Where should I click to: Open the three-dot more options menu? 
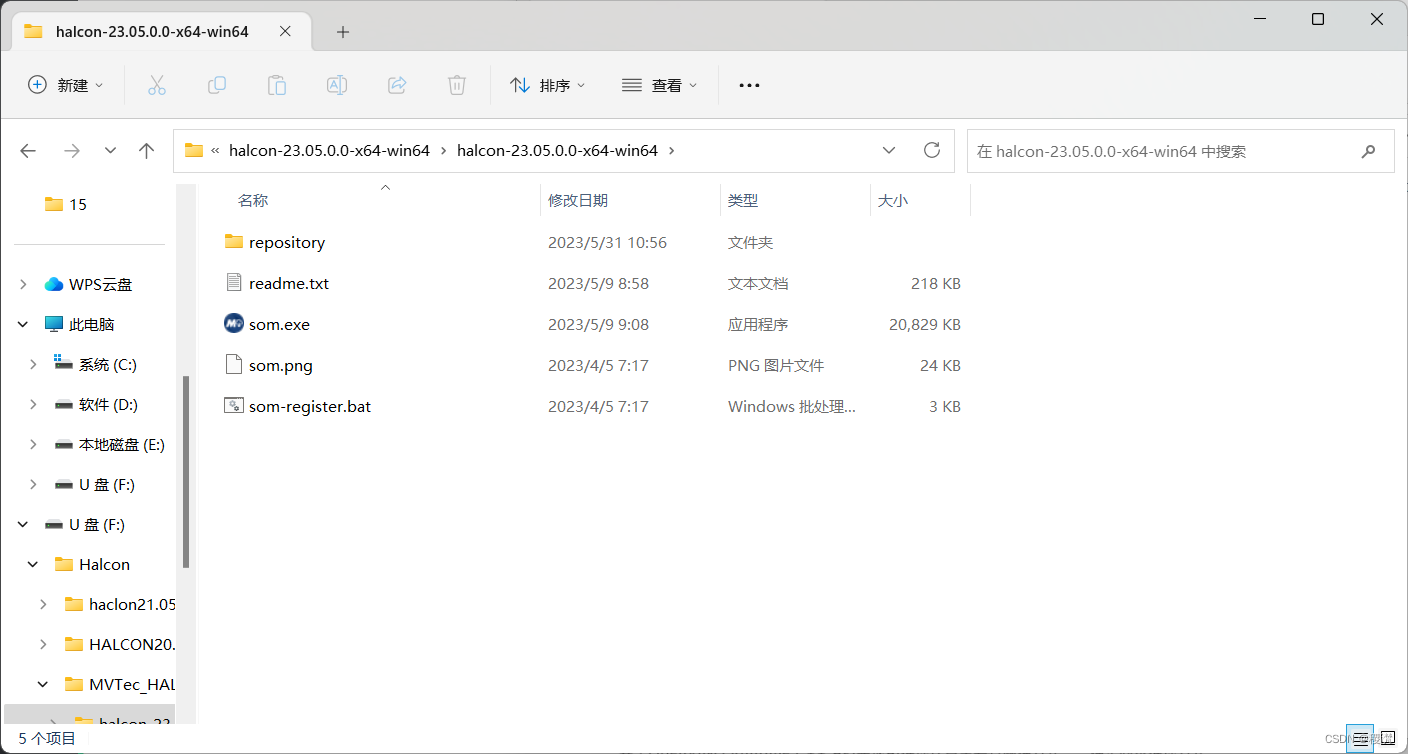click(749, 86)
